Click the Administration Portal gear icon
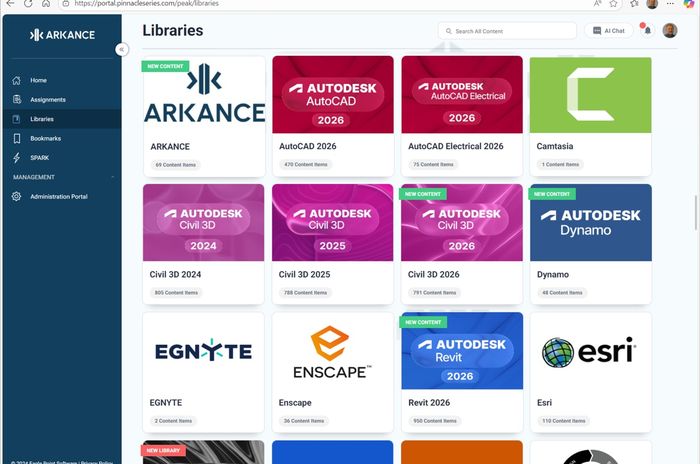 click(17, 196)
